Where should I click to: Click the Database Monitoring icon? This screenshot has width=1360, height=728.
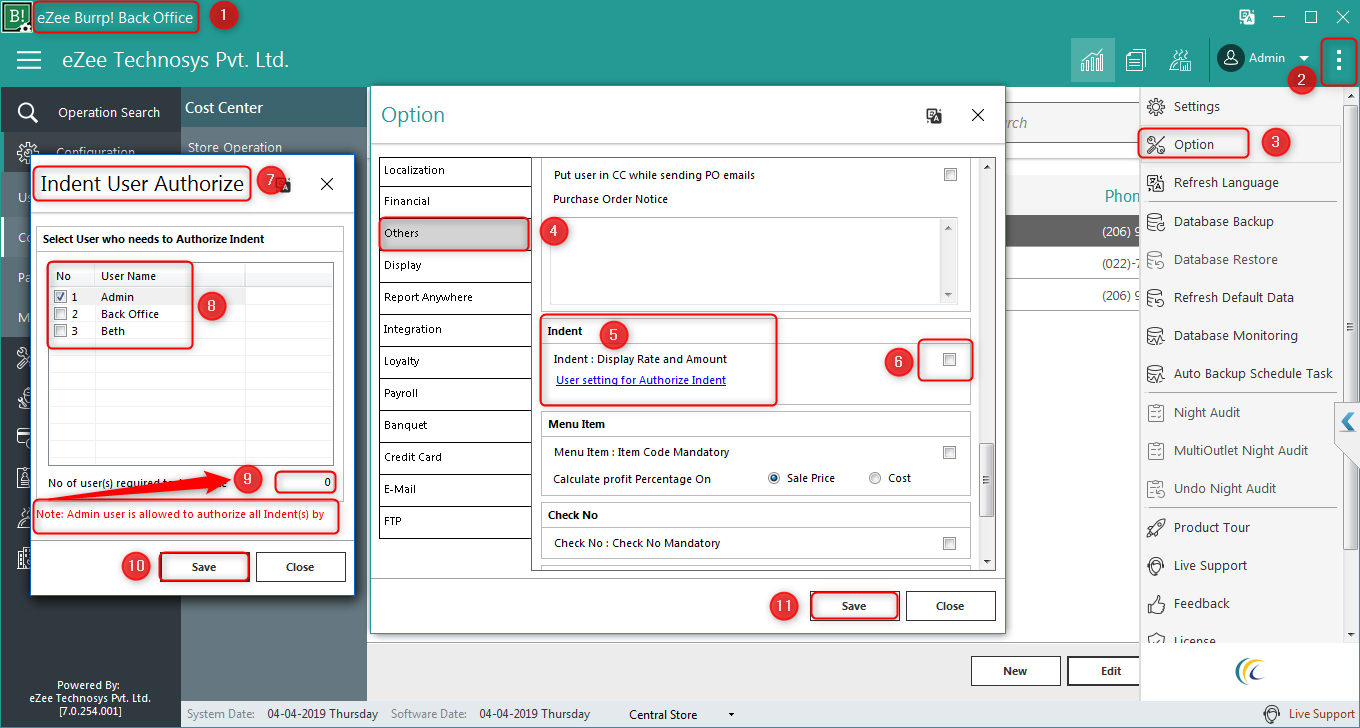1156,336
